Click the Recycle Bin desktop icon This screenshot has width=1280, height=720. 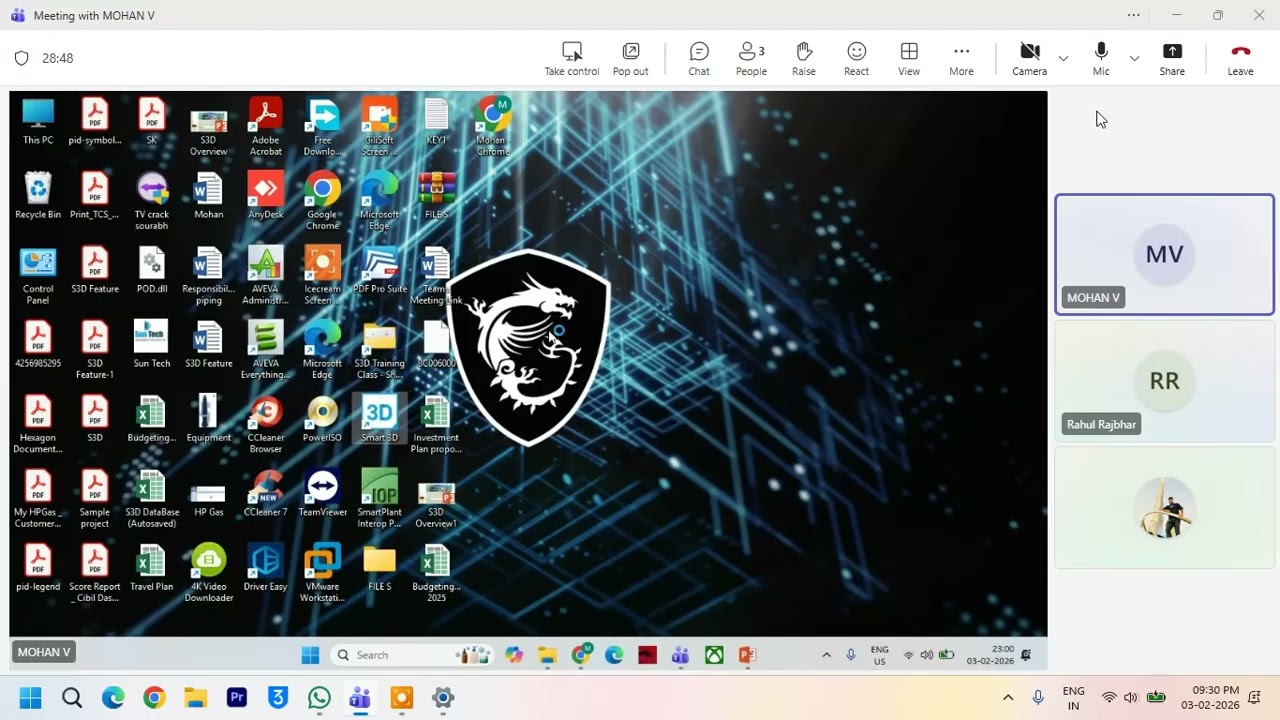click(x=38, y=195)
